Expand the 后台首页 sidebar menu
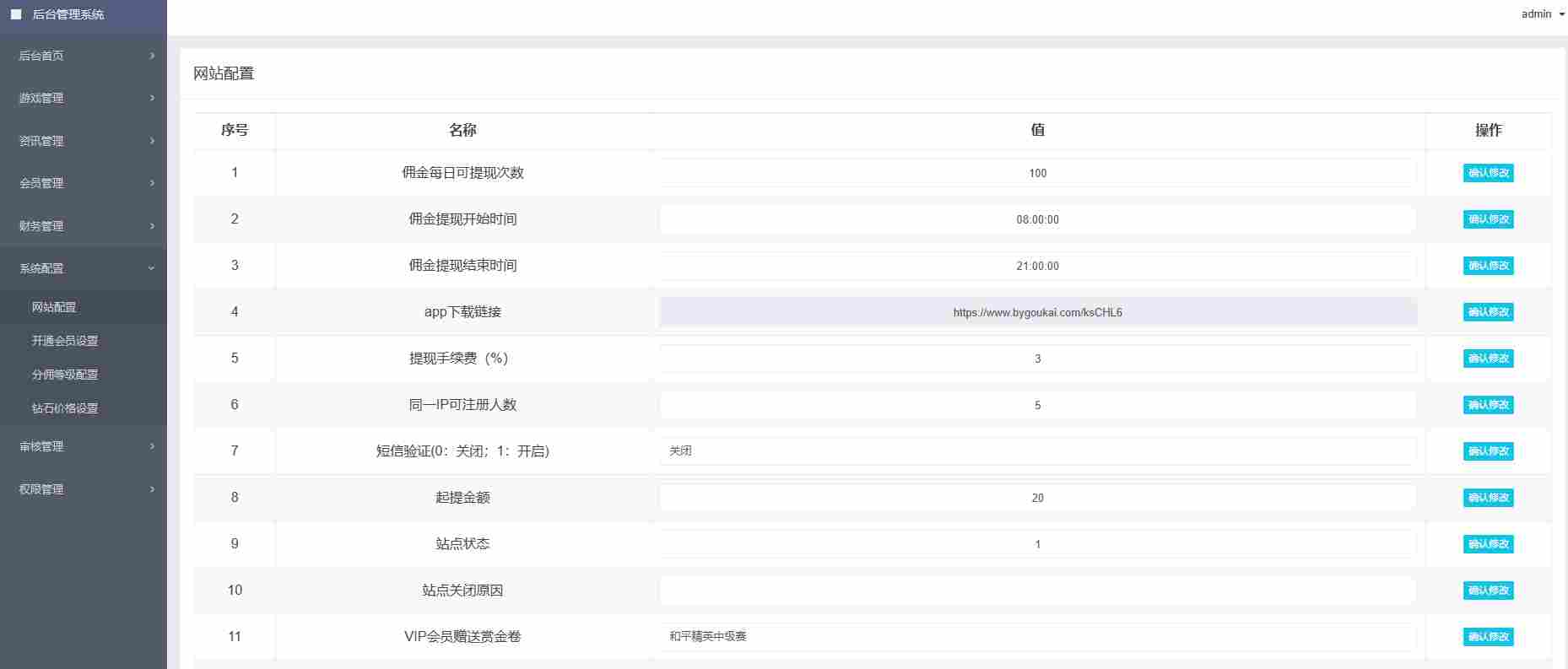The height and width of the screenshot is (669, 1568). click(83, 56)
